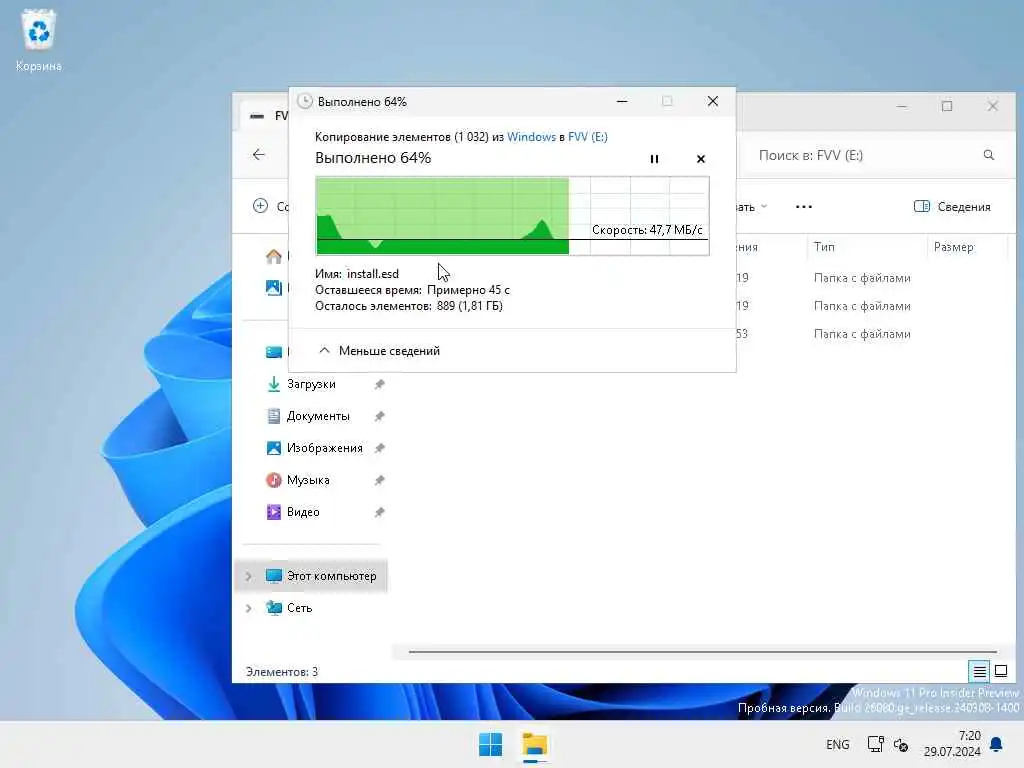The image size is (1024, 768).
Task: Collapse details via 'Меньше сведений'
Action: (379, 351)
